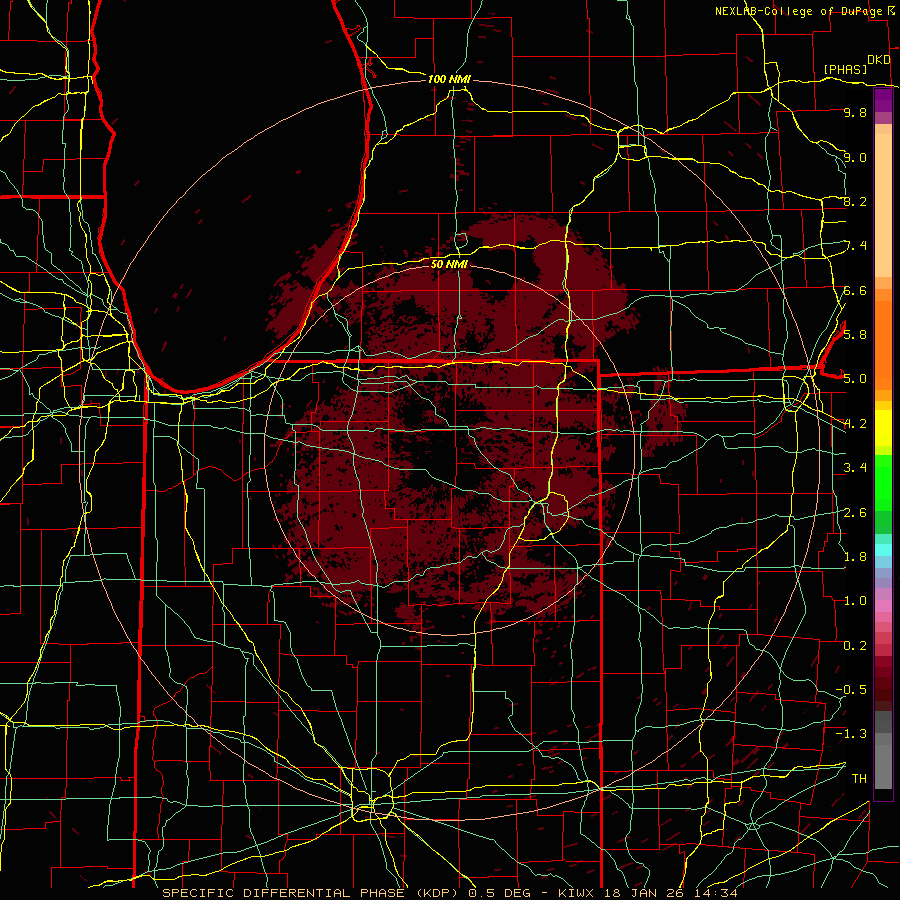Pick the bright green band of the color scale
Viewport: 900px width, 900px height.
click(x=883, y=482)
